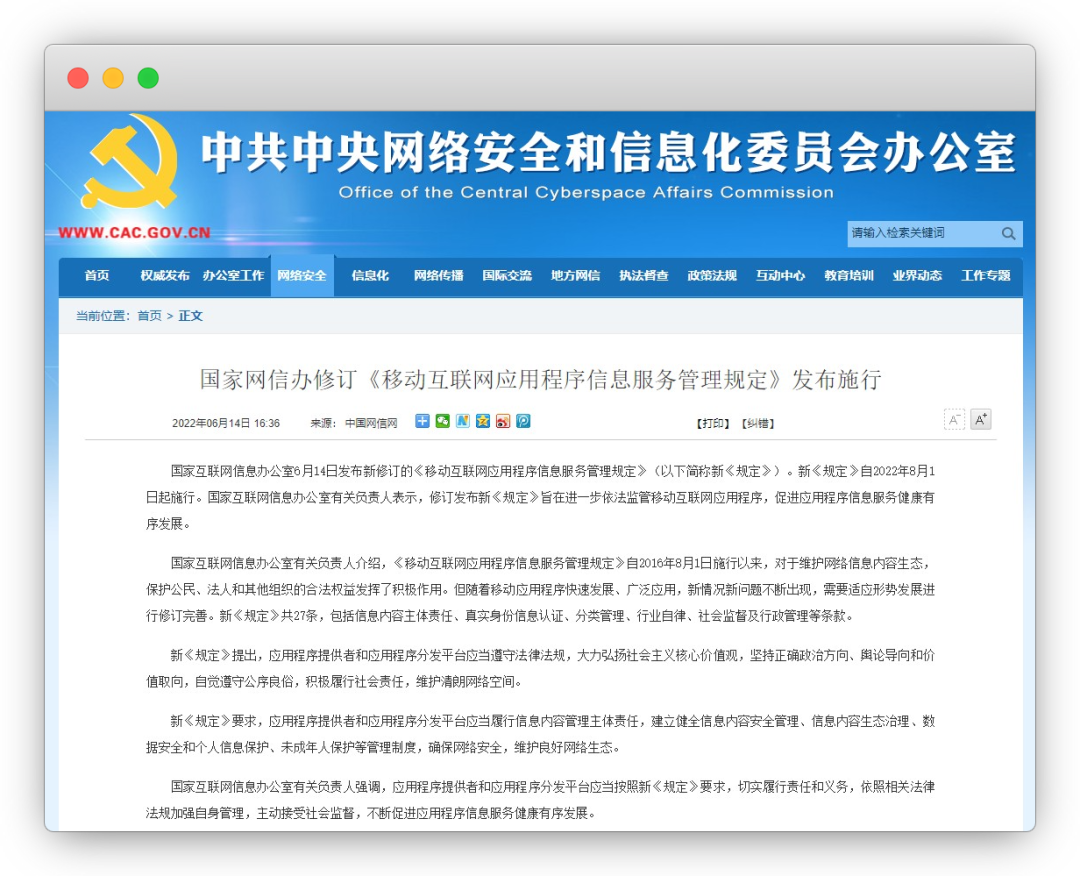
Task: Click the source name 中国网信网
Action: pos(371,423)
